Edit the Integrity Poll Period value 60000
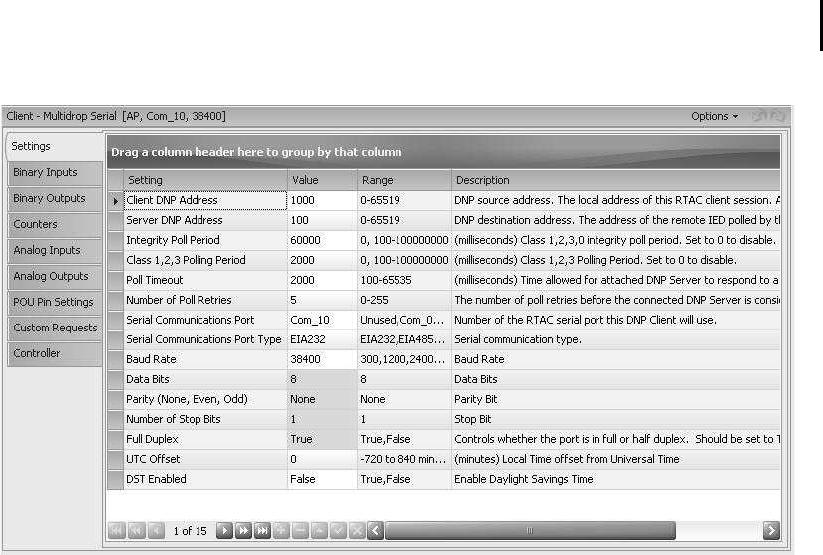Viewport: 823px width, 555px height. click(322, 240)
